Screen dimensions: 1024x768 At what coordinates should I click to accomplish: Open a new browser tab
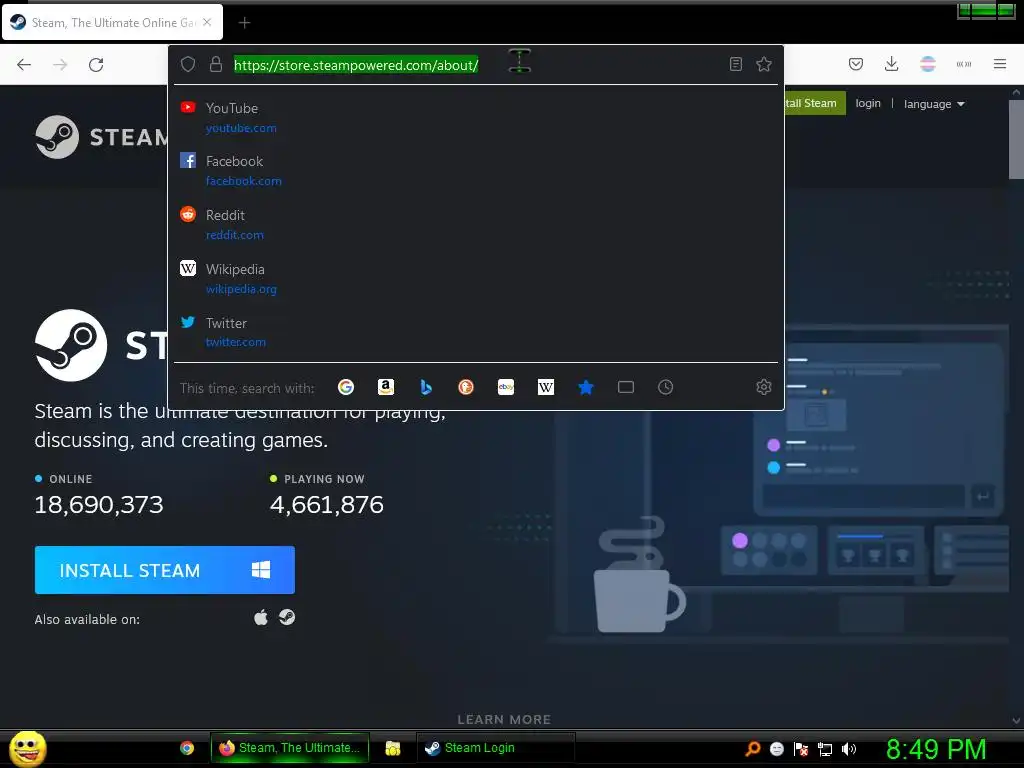(x=244, y=23)
